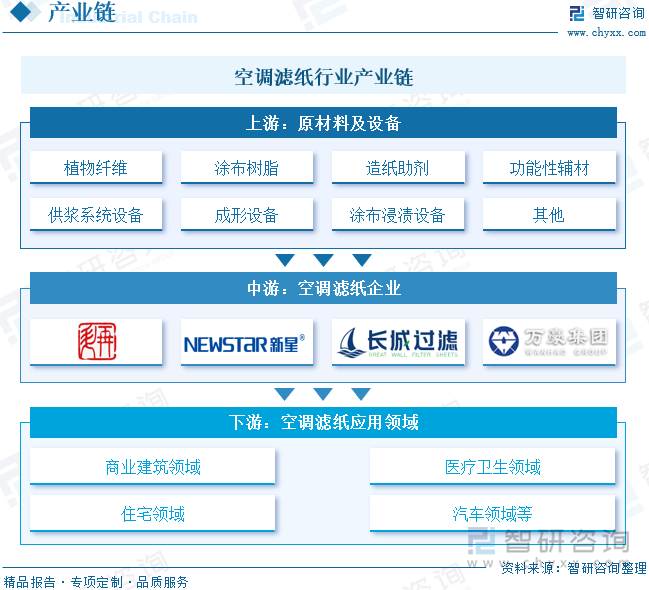This screenshot has width=649, height=590.
Task: Select the 产业链 heading text
Action: (82, 12)
